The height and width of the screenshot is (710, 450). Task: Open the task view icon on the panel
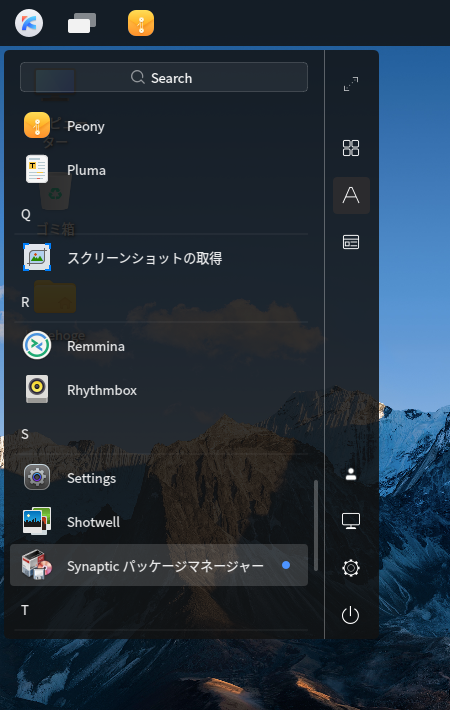pos(82,23)
